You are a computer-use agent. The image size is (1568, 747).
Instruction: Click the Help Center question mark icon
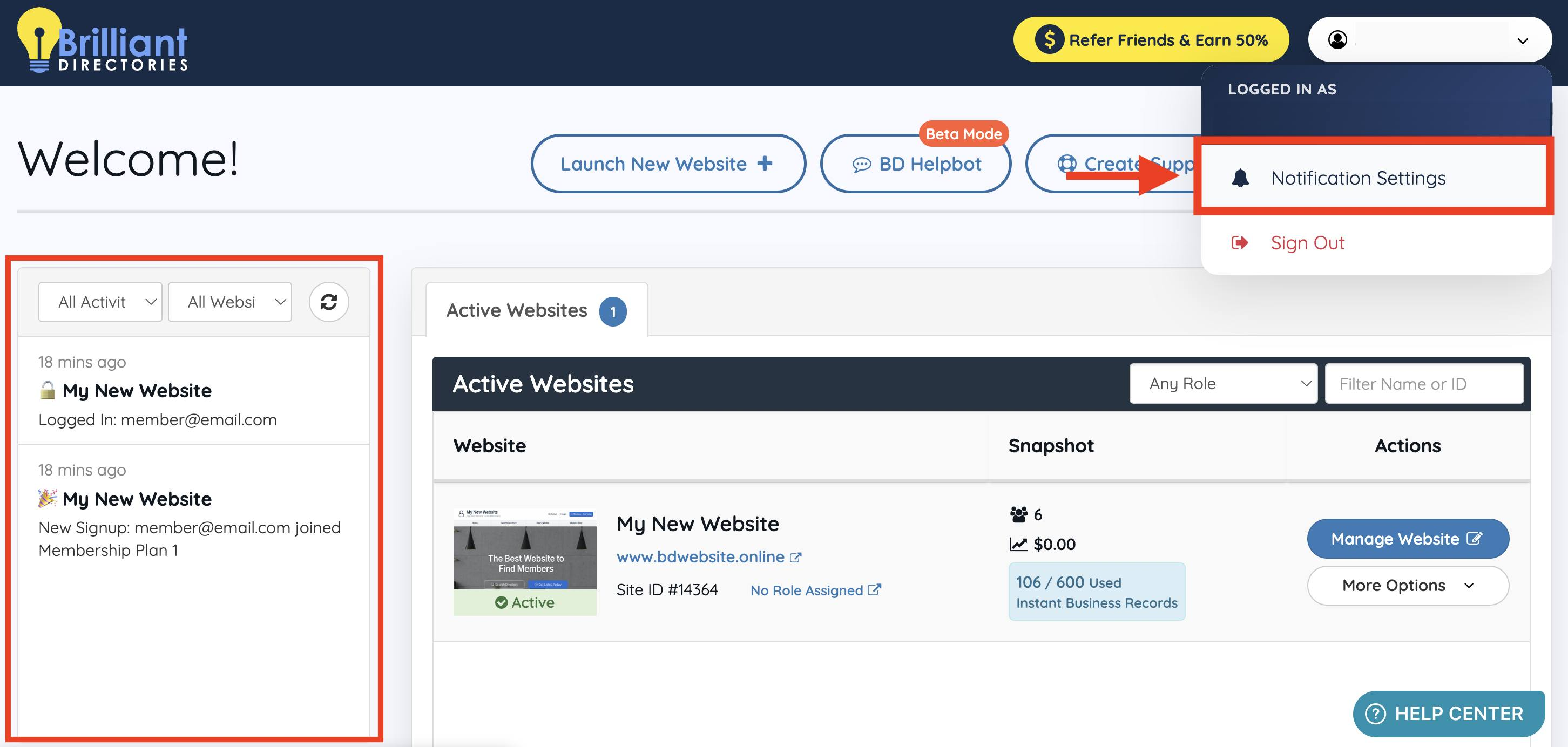[1375, 714]
